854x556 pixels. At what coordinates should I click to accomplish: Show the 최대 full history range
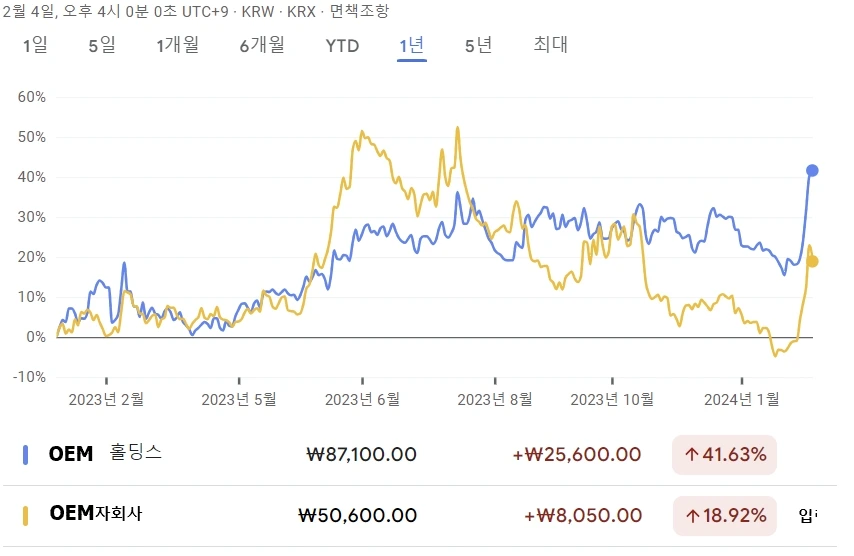click(550, 45)
